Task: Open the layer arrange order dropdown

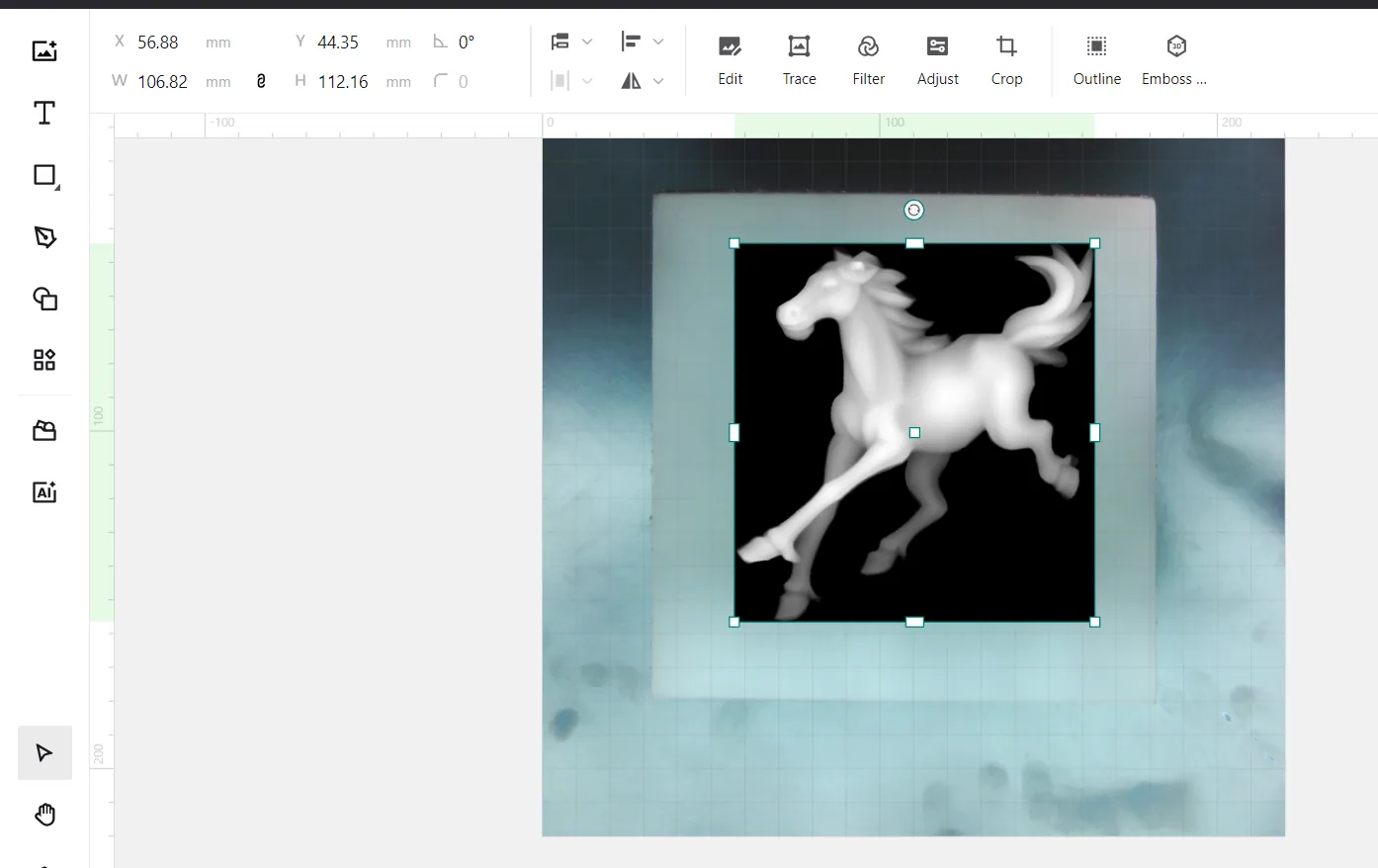Action: coord(571,42)
